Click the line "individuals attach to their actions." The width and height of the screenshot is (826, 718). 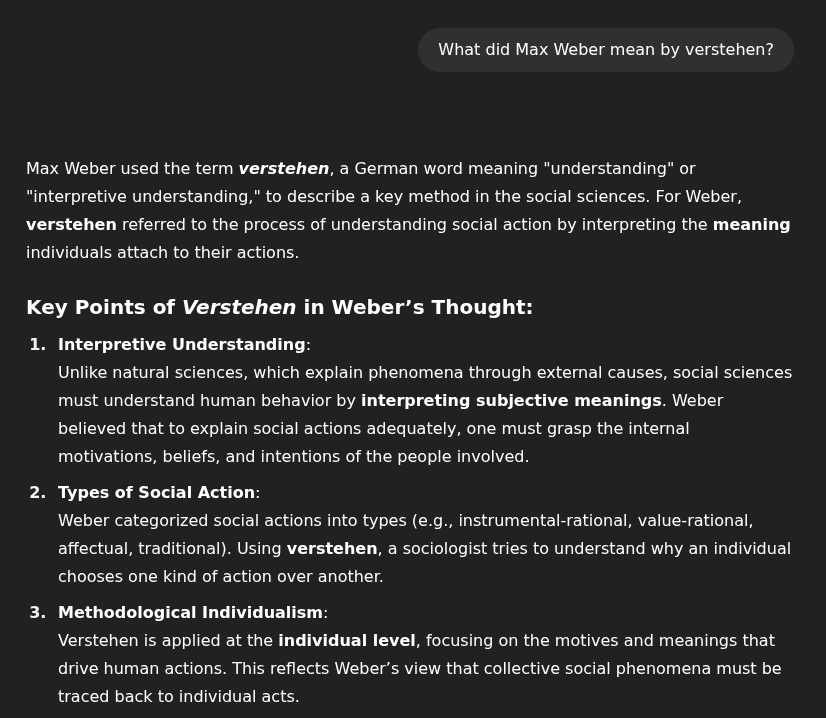162,253
